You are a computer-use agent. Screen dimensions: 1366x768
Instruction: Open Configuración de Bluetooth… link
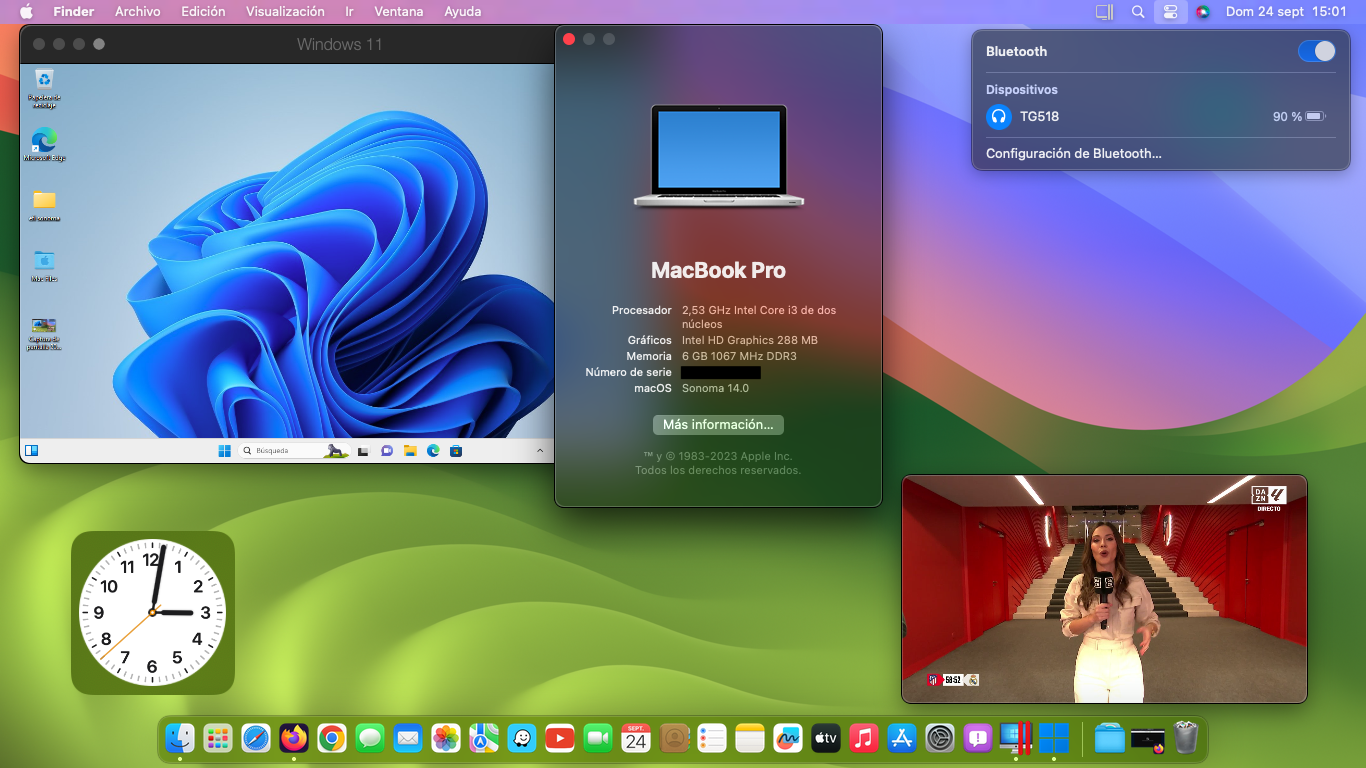pyautogui.click(x=1074, y=154)
